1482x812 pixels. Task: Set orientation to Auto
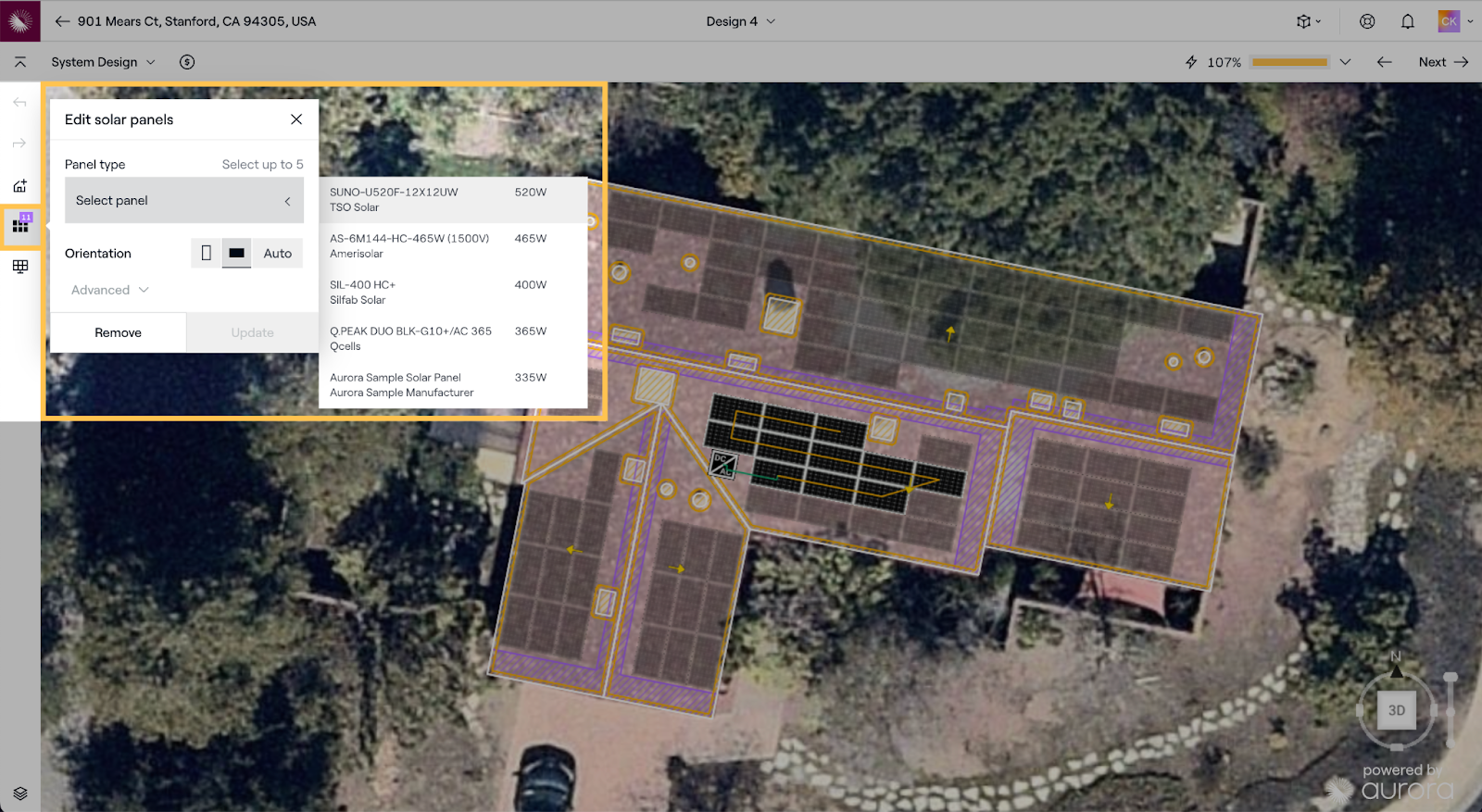point(277,253)
